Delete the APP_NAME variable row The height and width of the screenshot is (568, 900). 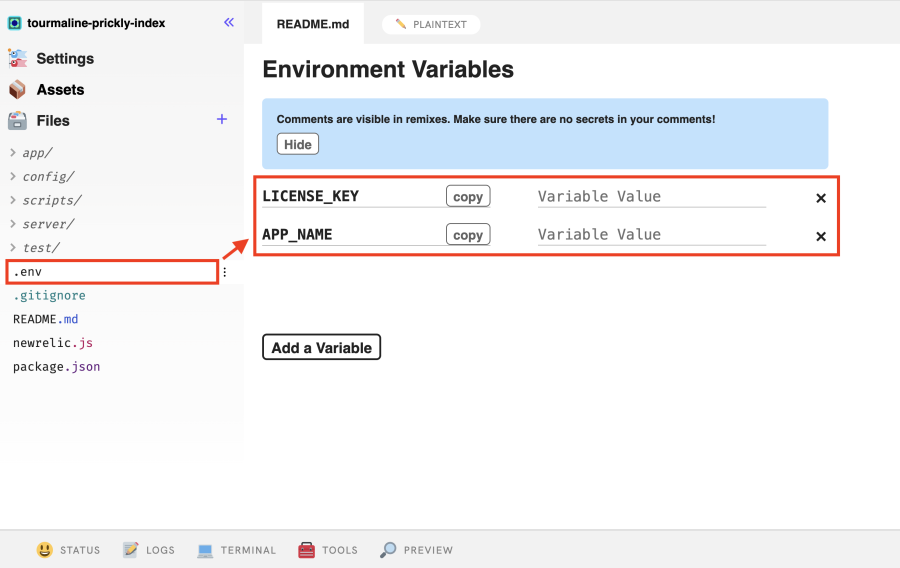[821, 237]
